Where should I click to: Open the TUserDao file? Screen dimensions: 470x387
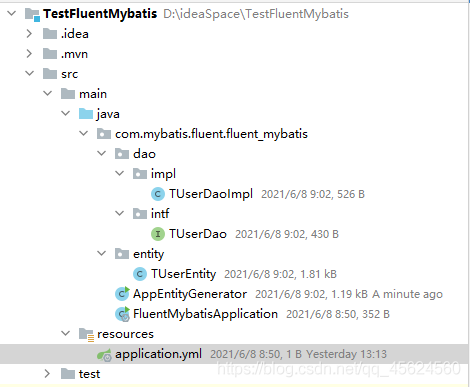(x=198, y=234)
